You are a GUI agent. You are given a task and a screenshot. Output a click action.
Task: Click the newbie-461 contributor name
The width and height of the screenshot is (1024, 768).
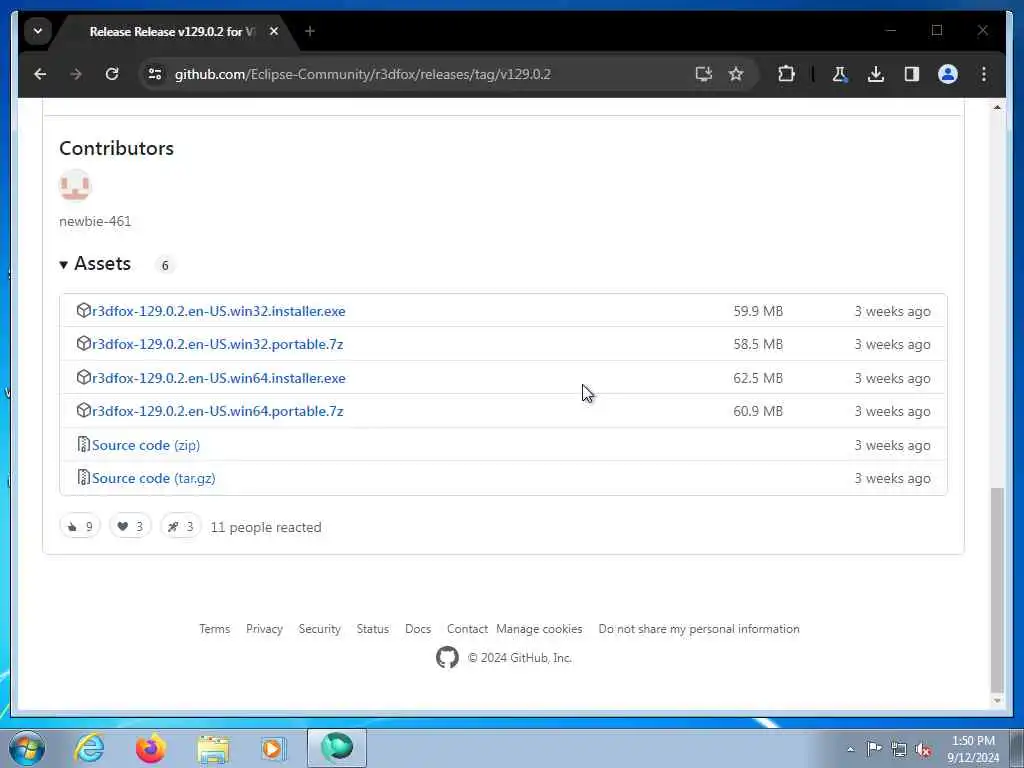95,221
